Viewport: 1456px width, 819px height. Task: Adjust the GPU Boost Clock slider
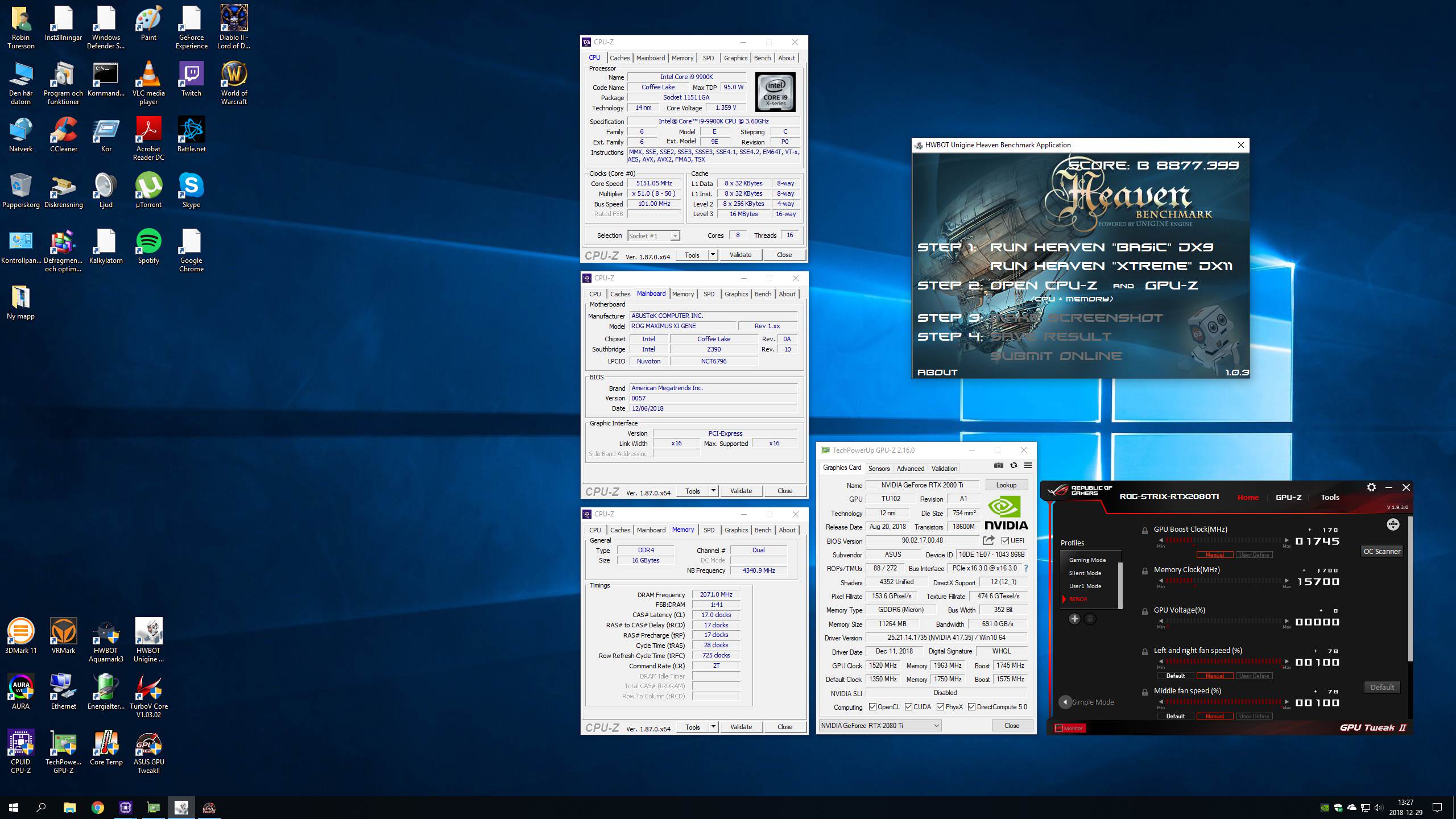[1224, 540]
